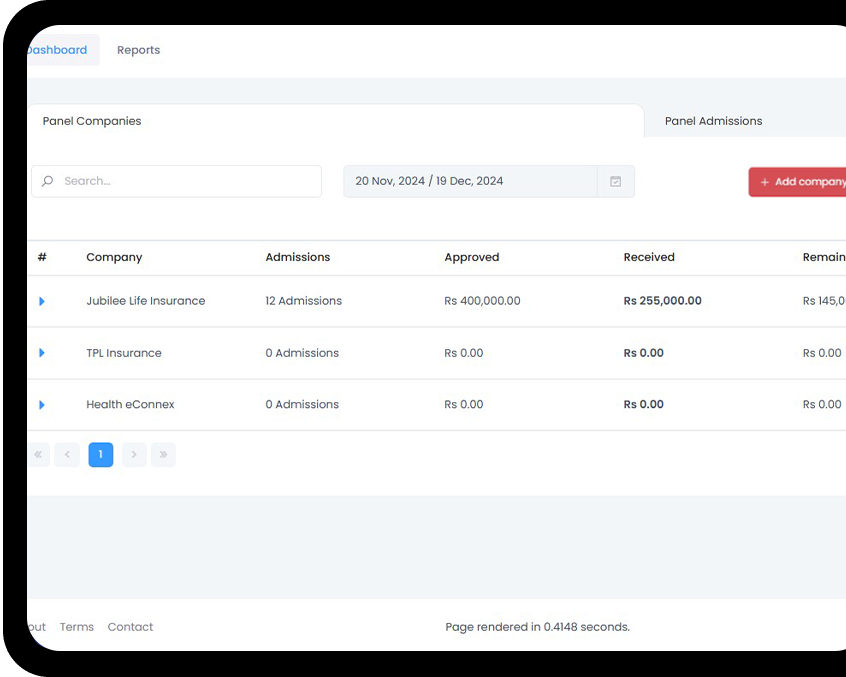This screenshot has width=846, height=677.
Task: Open the date range calendar icon
Action: click(x=615, y=181)
